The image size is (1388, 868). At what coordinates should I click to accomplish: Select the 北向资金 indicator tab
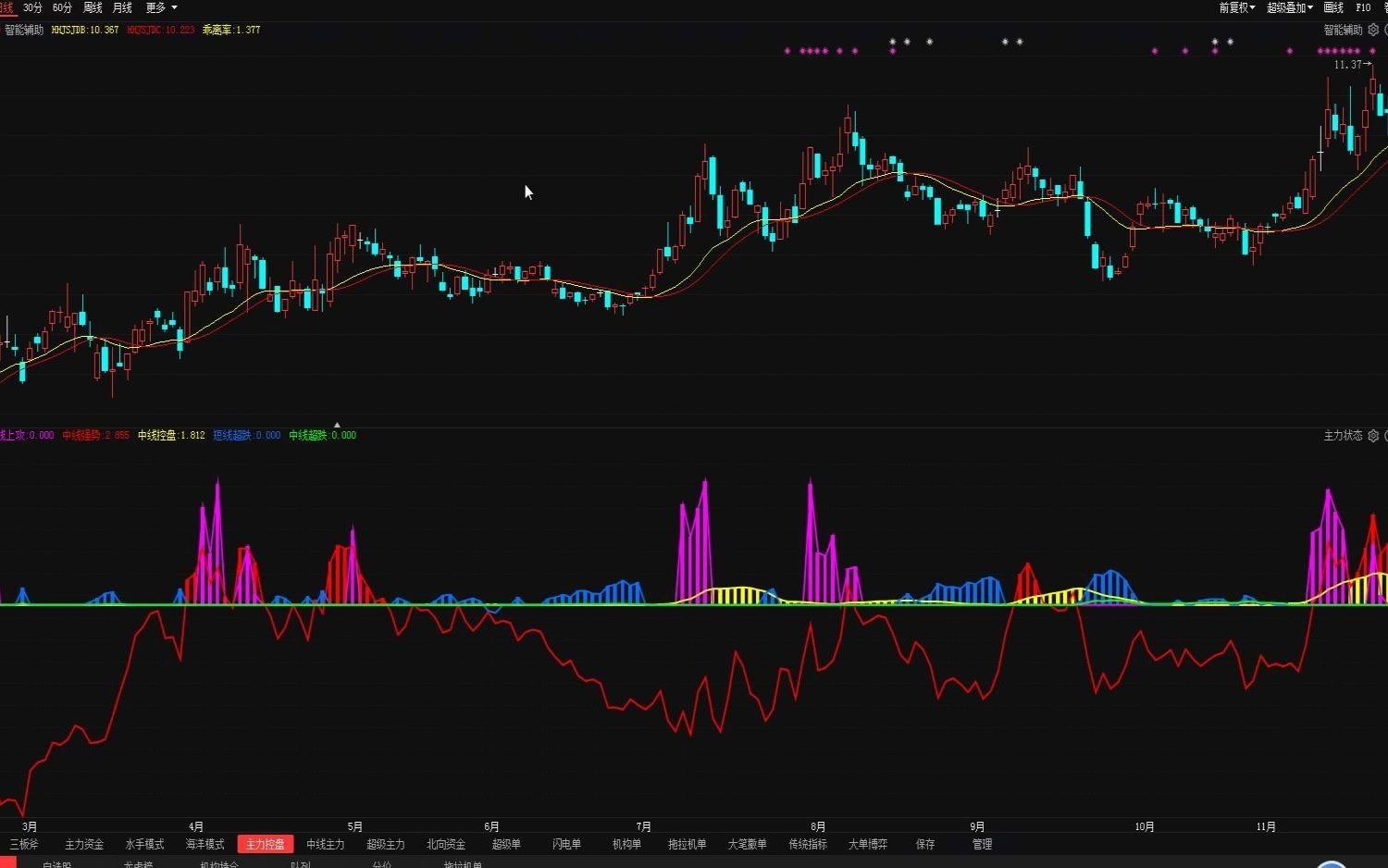(x=446, y=844)
